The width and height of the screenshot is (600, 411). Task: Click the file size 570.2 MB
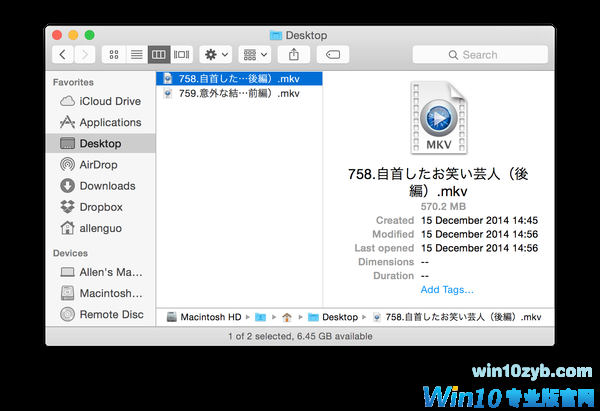pyautogui.click(x=443, y=207)
